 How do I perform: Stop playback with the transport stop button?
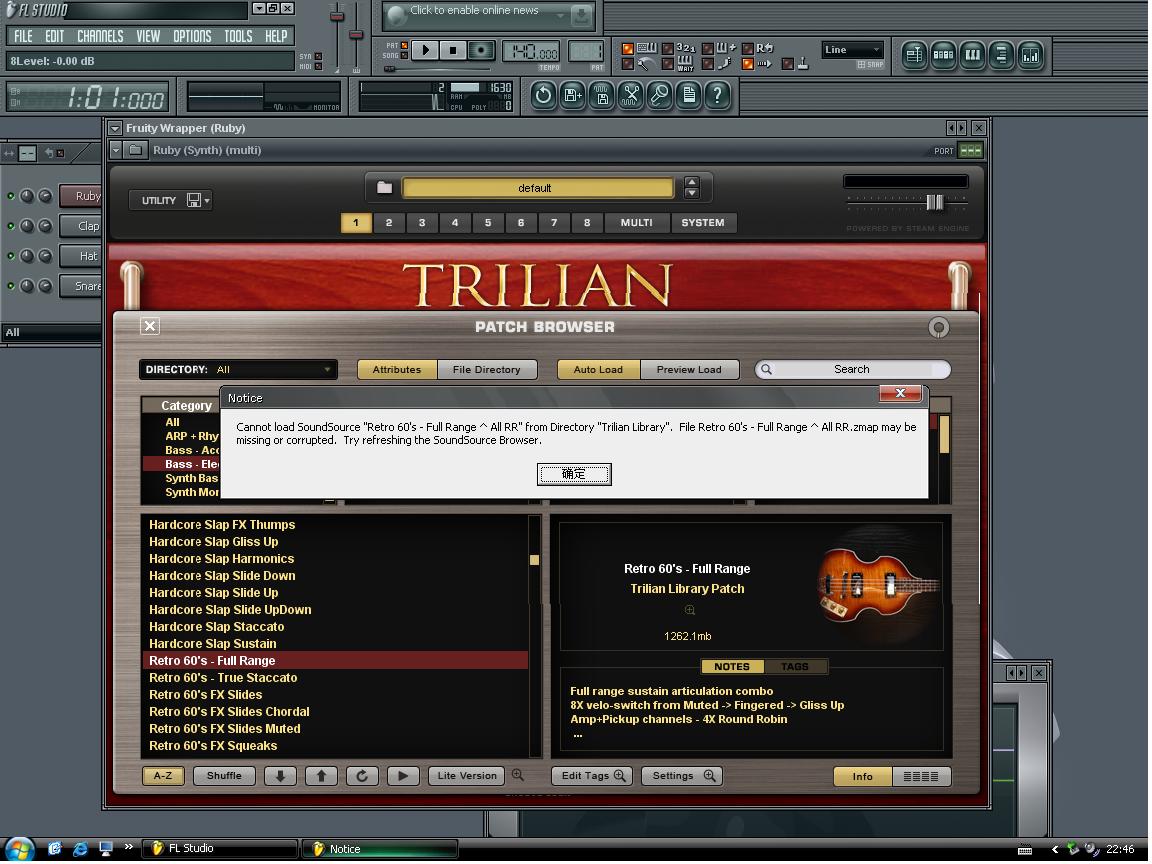coord(453,50)
